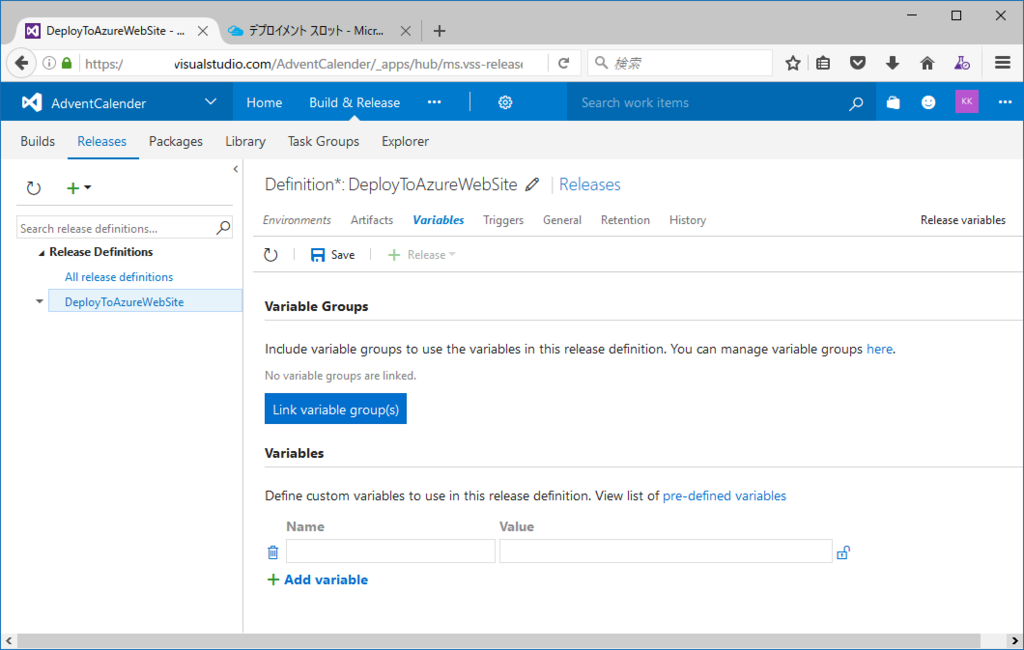Select the General tab

[x=562, y=220]
